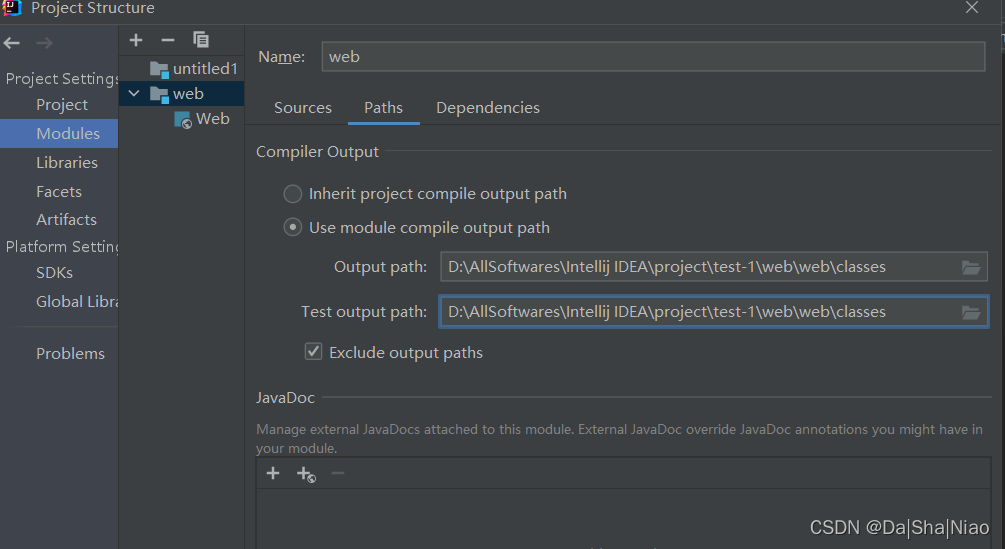
Task: Click the Project Settings header label
Action: coord(62,79)
